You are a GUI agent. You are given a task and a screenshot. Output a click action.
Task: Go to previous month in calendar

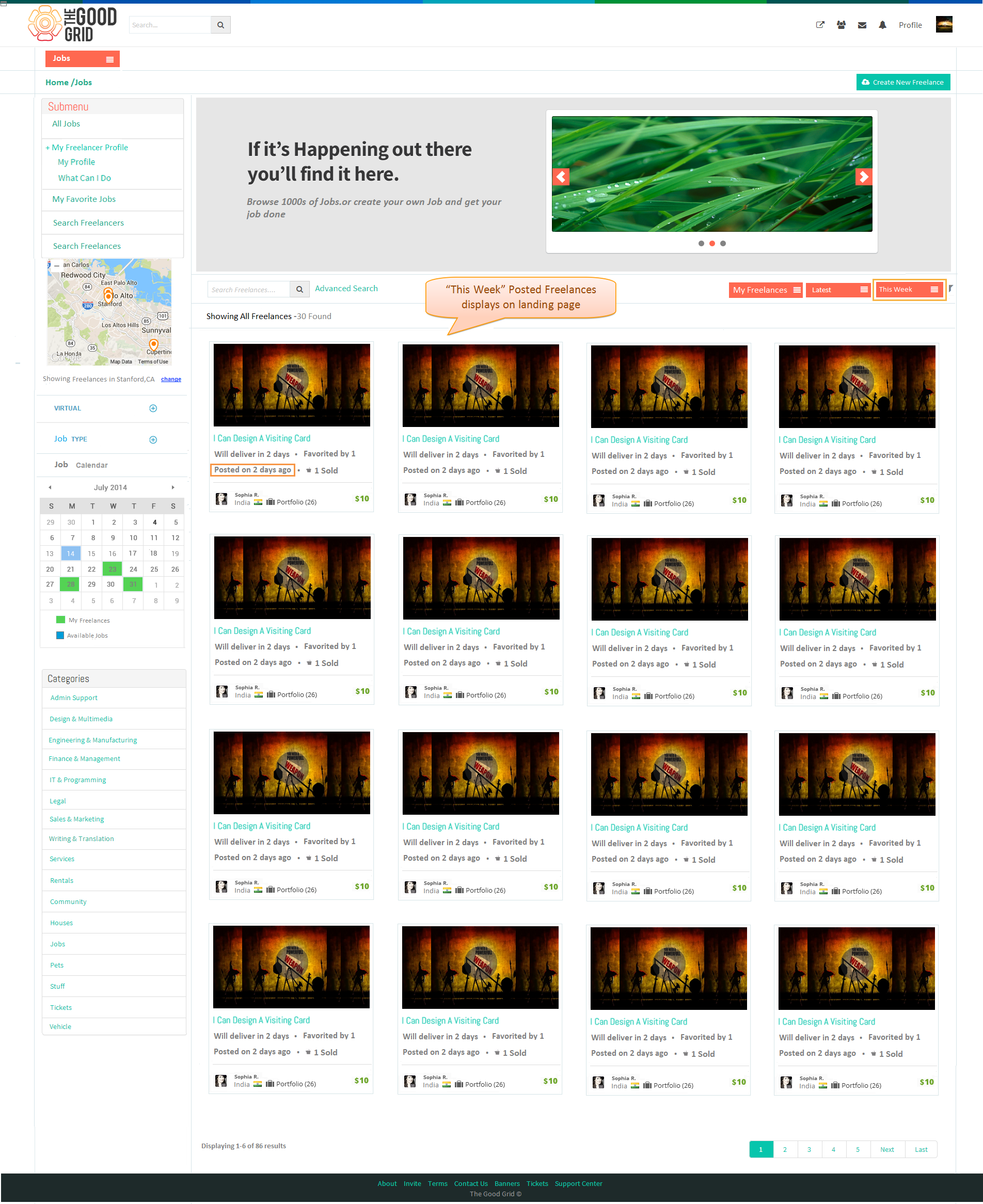[x=50, y=487]
